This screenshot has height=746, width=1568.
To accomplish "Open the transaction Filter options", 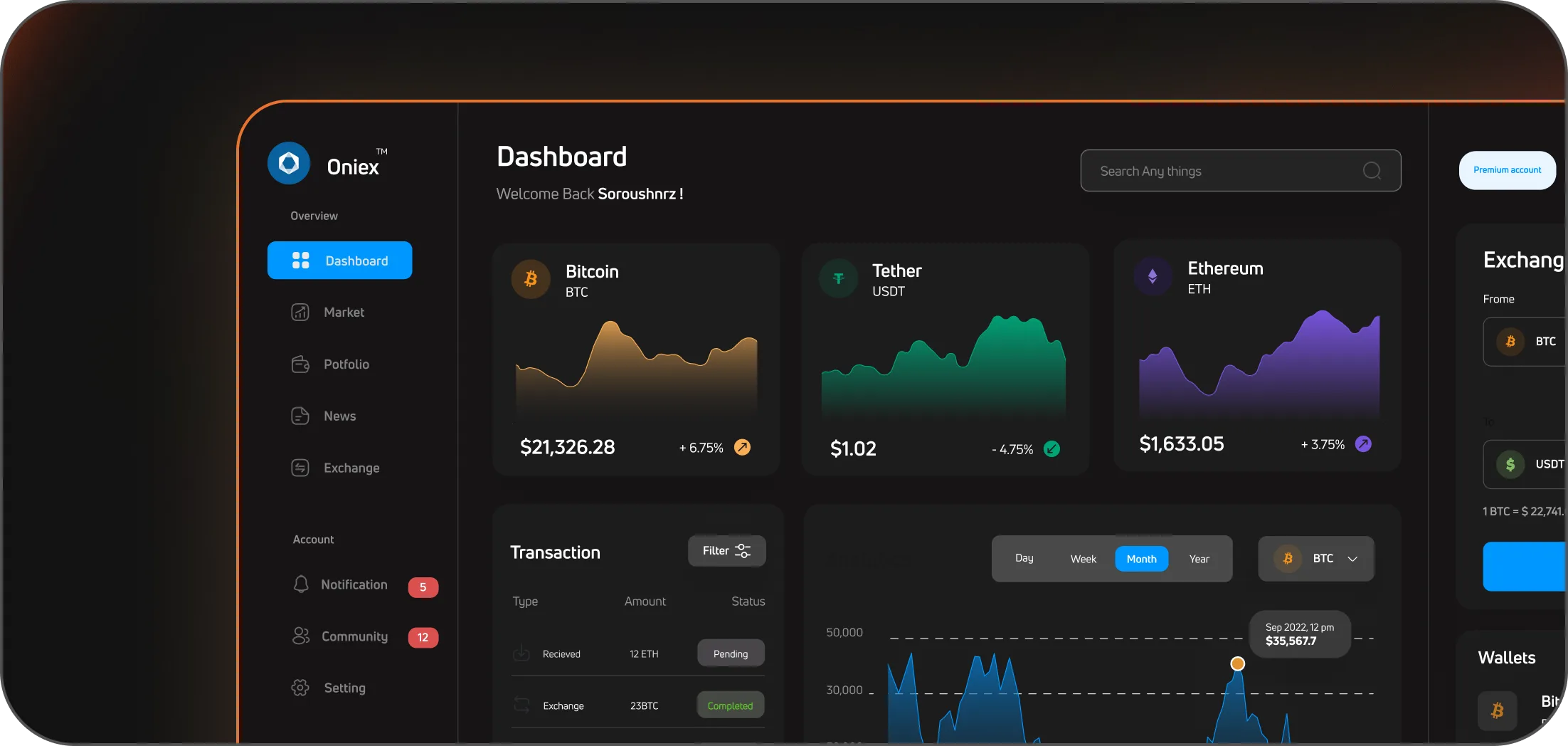I will [726, 550].
